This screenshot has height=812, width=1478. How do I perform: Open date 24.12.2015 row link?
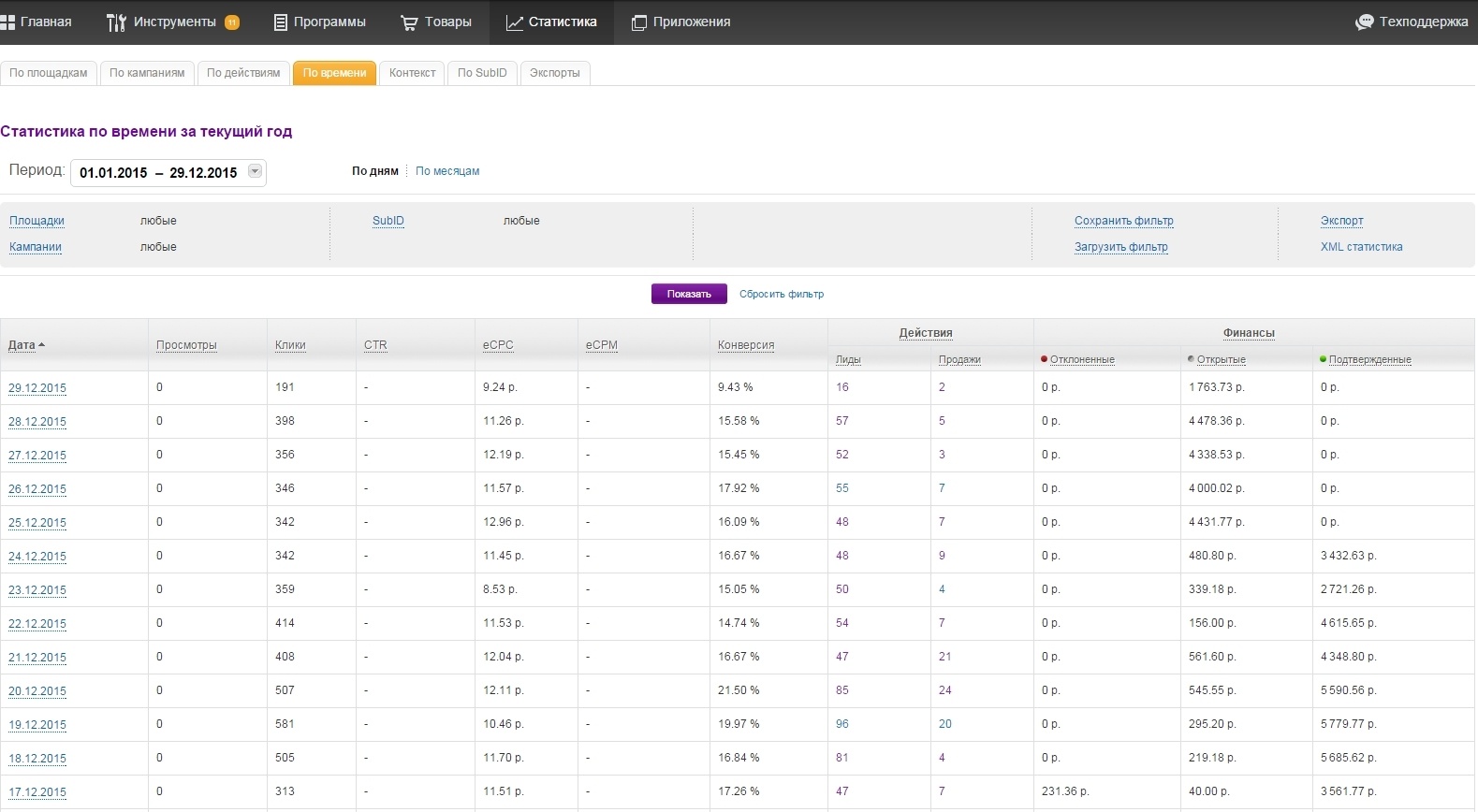[37, 557]
